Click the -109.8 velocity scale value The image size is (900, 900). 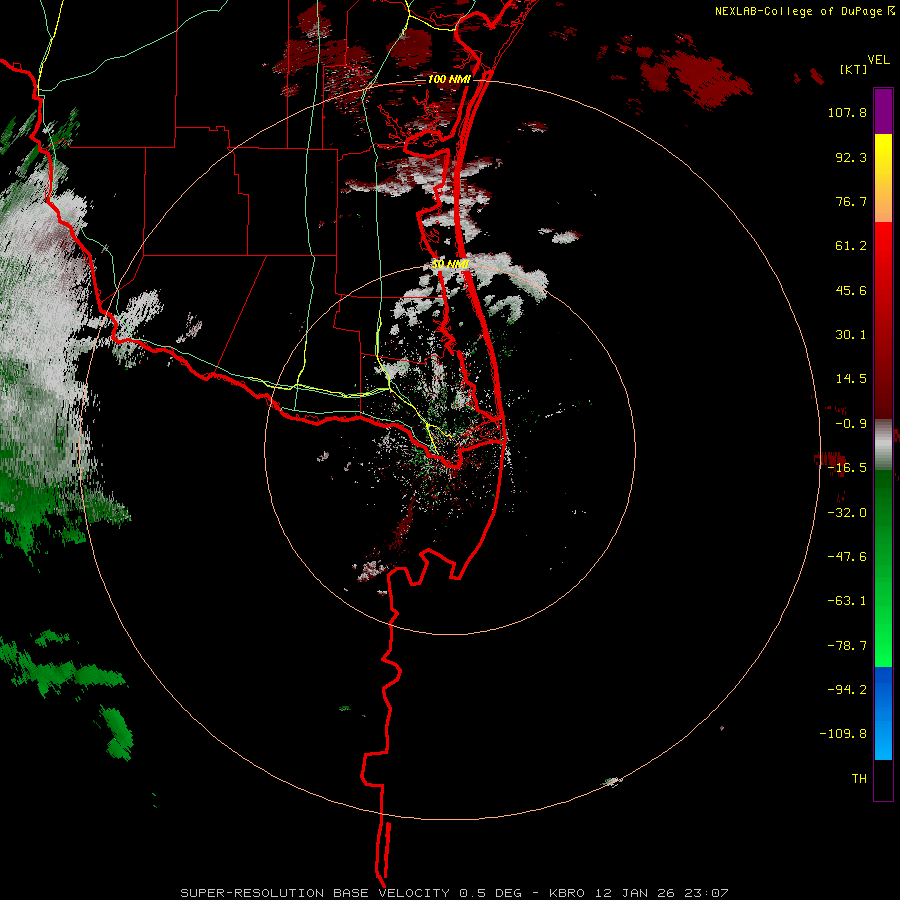tap(843, 734)
